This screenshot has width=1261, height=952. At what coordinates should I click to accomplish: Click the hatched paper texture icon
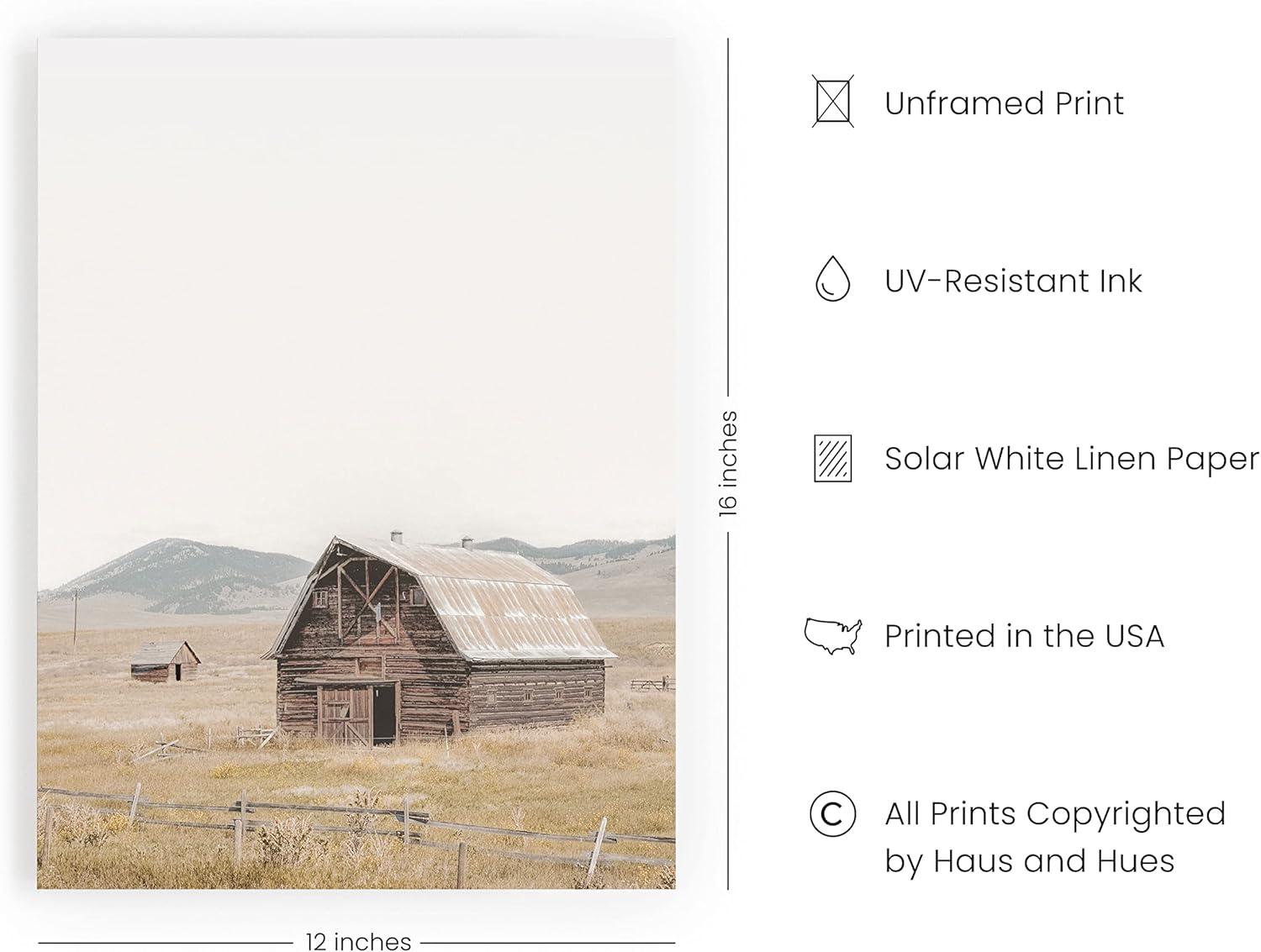coord(832,458)
